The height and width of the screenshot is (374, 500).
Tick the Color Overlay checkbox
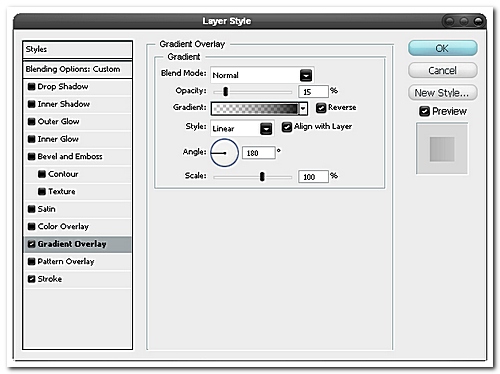click(31, 226)
